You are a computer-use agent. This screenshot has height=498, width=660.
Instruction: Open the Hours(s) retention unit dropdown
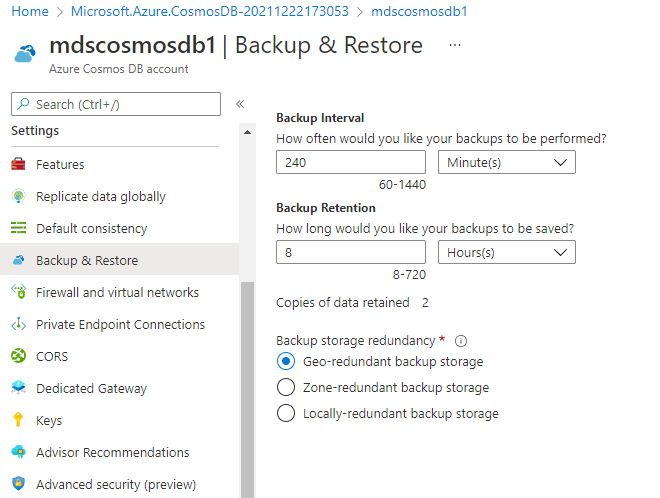pos(507,253)
